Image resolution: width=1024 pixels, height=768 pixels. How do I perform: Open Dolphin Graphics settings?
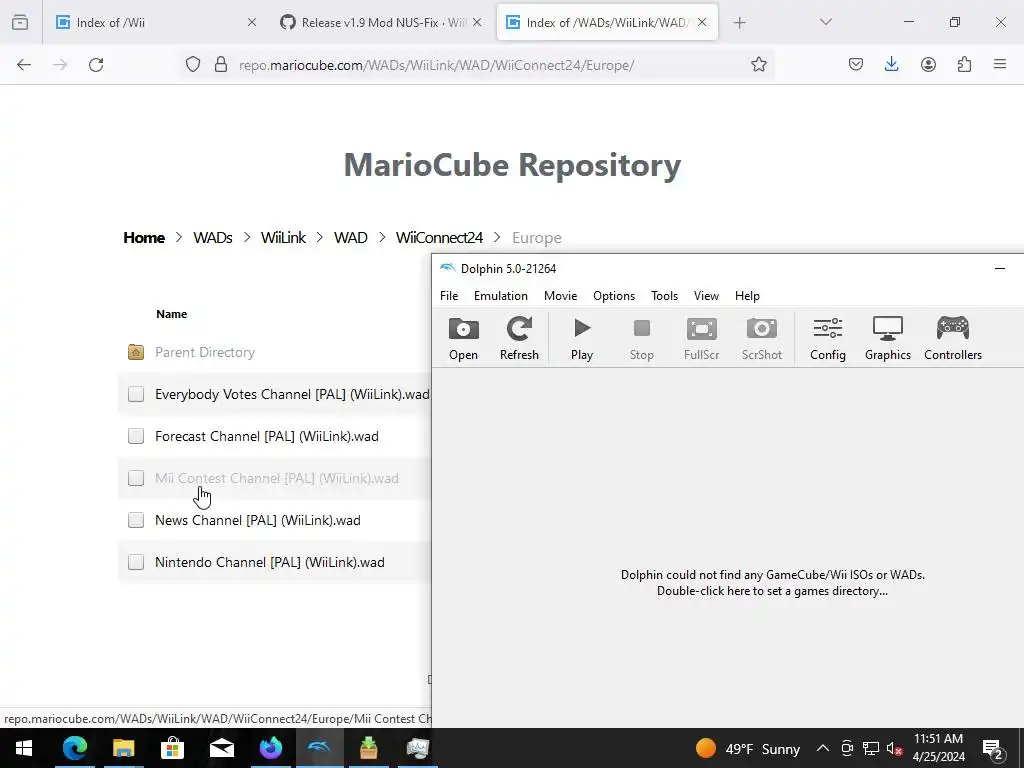click(x=888, y=338)
